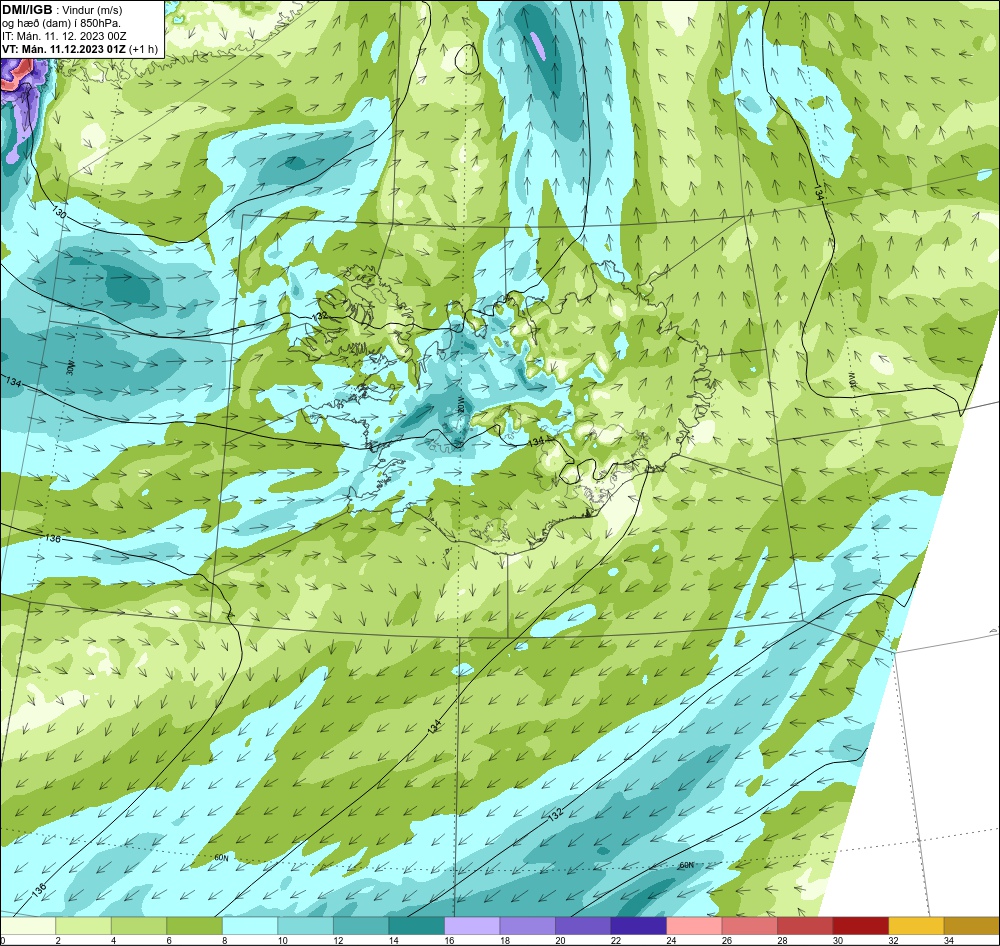Select legend scale value '8'
The image size is (1000, 946).
tap(224, 940)
